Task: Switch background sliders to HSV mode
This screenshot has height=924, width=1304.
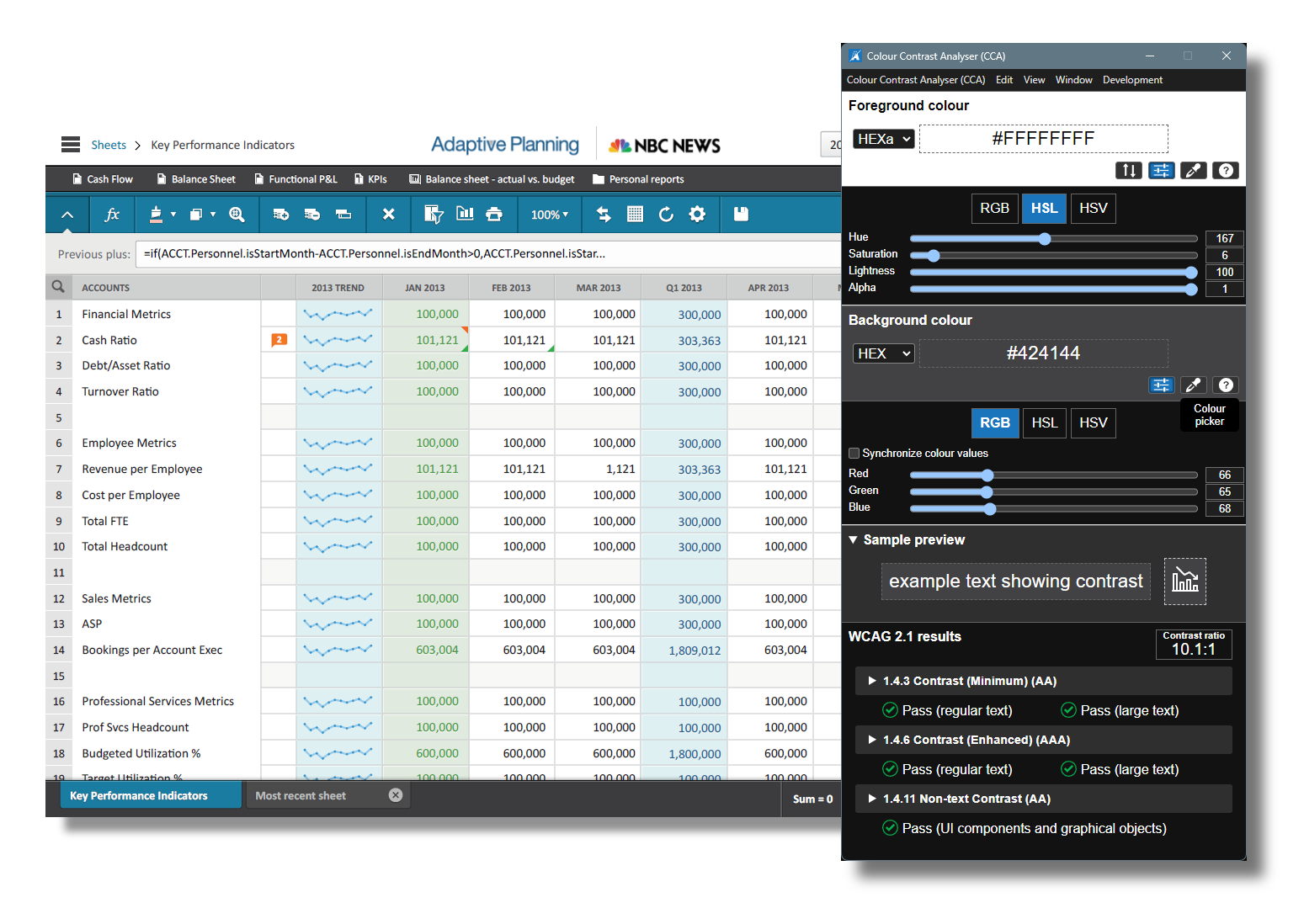Action: [1093, 423]
